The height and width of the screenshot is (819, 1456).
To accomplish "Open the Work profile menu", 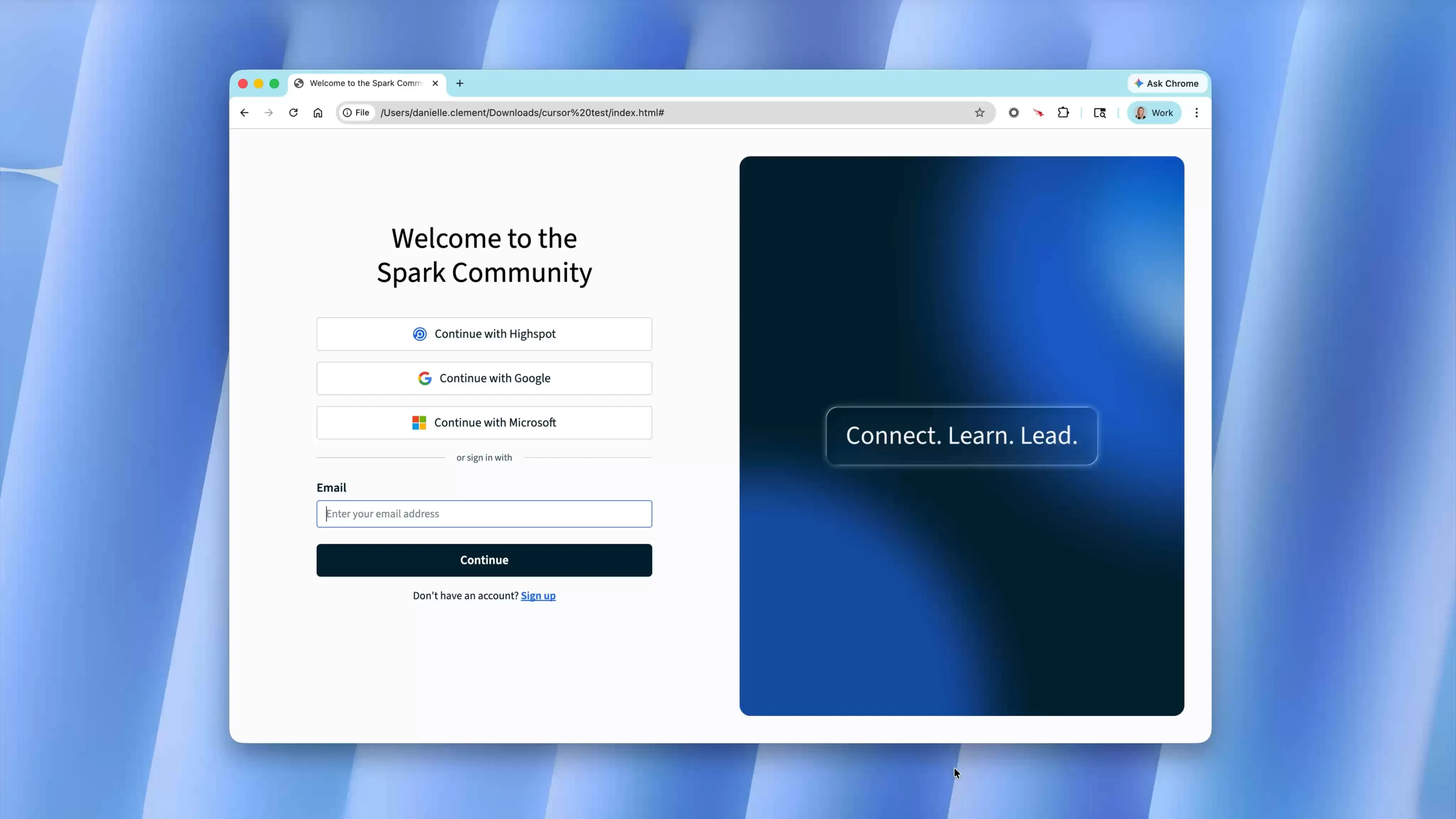I will (1154, 112).
